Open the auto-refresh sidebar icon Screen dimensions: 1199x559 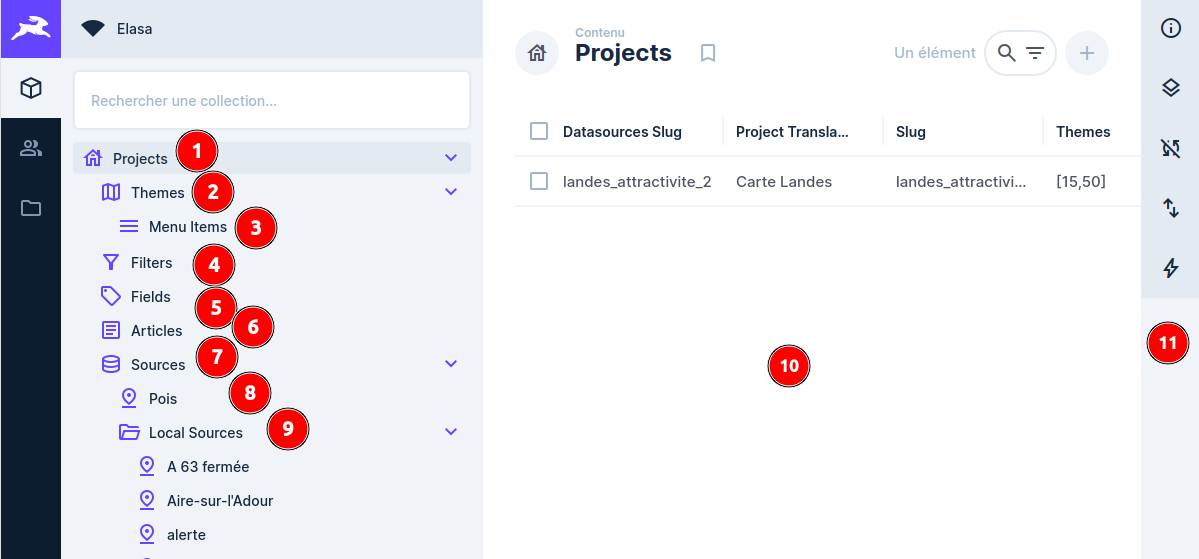[1170, 148]
